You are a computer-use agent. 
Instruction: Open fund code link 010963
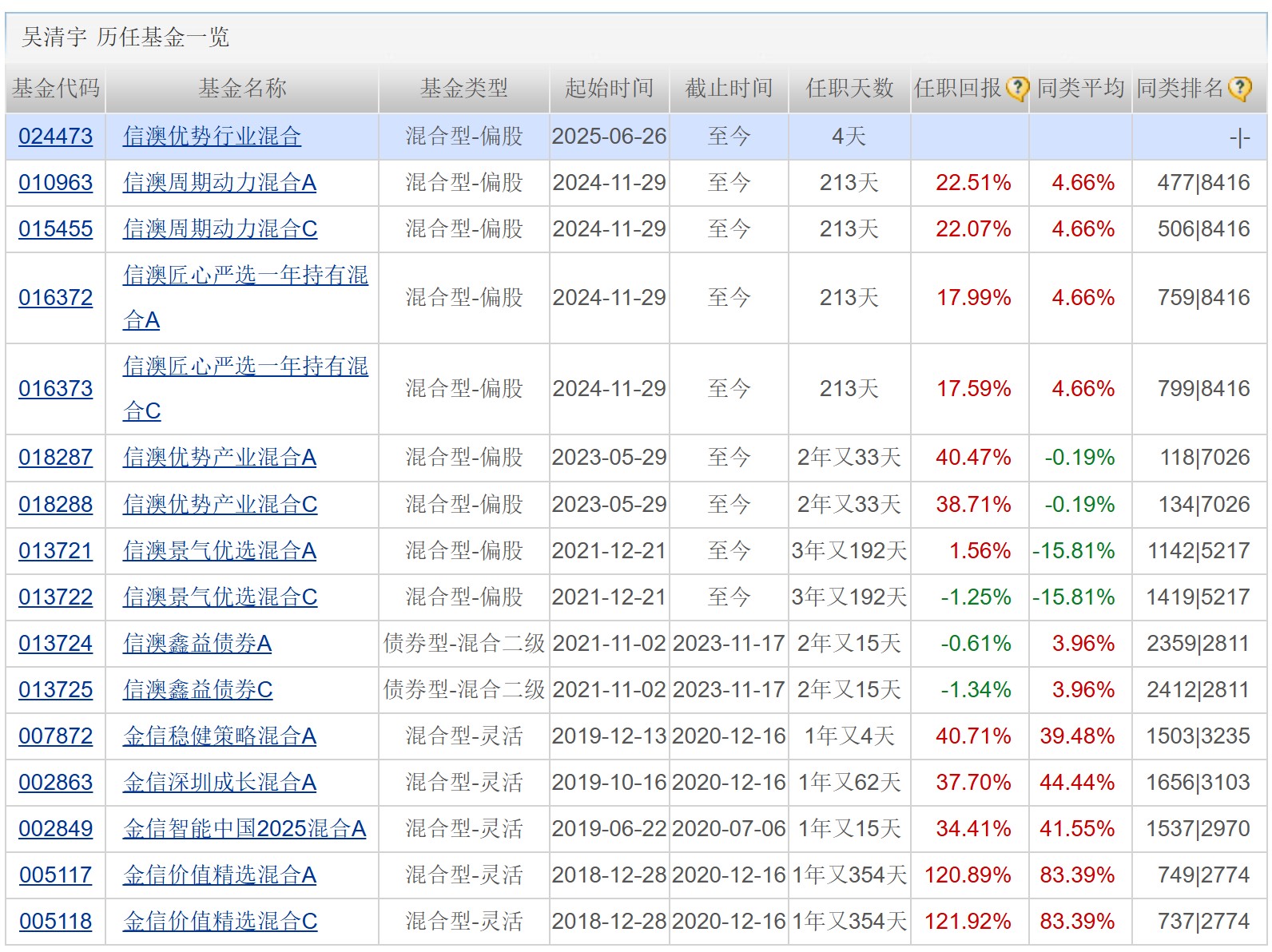(55, 183)
